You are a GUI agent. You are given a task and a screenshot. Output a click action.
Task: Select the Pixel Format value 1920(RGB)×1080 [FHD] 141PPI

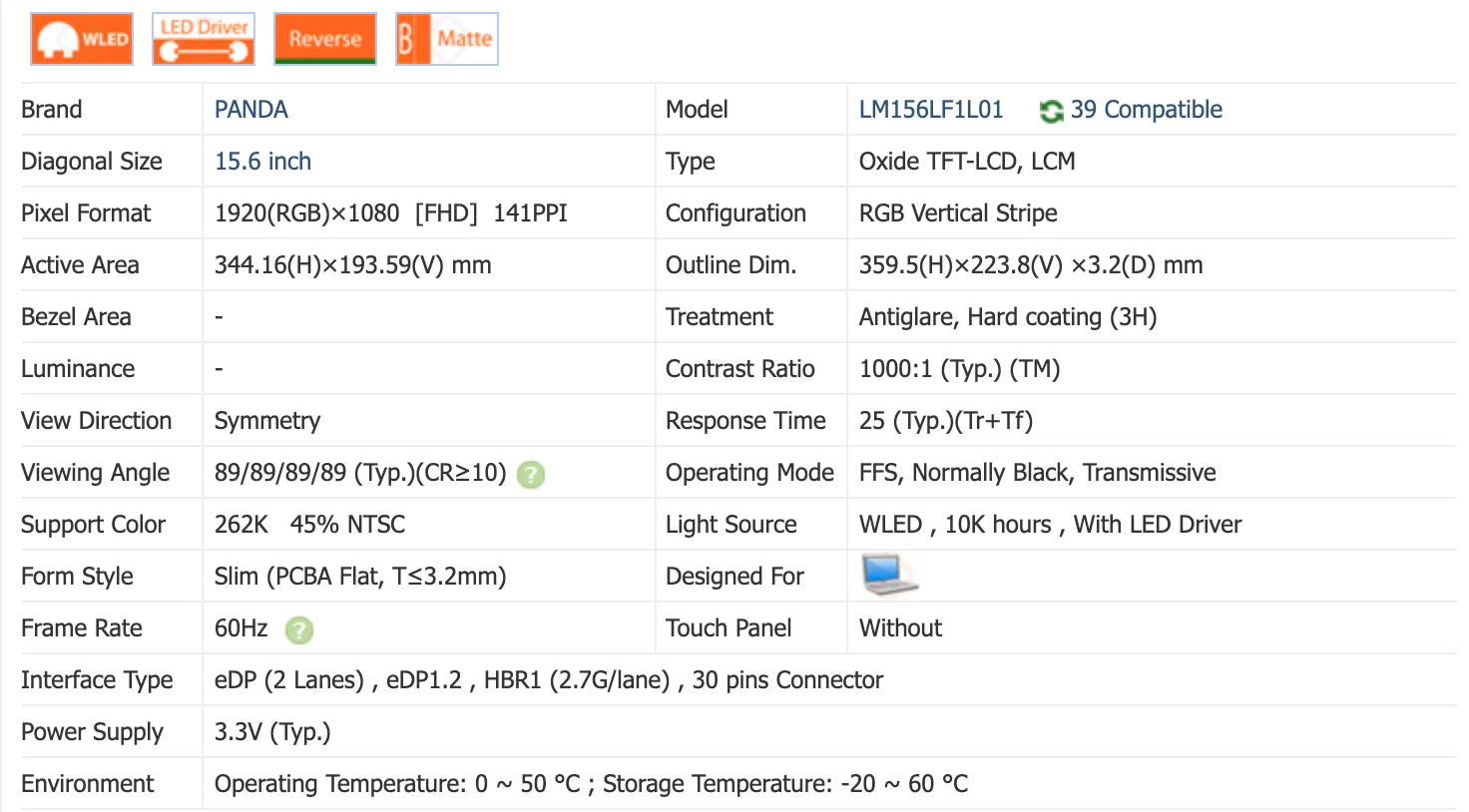point(391,213)
